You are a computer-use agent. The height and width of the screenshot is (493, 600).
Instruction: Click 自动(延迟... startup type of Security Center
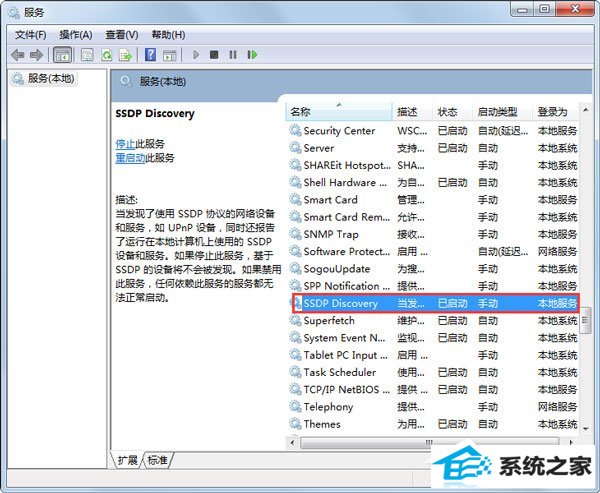click(x=503, y=131)
